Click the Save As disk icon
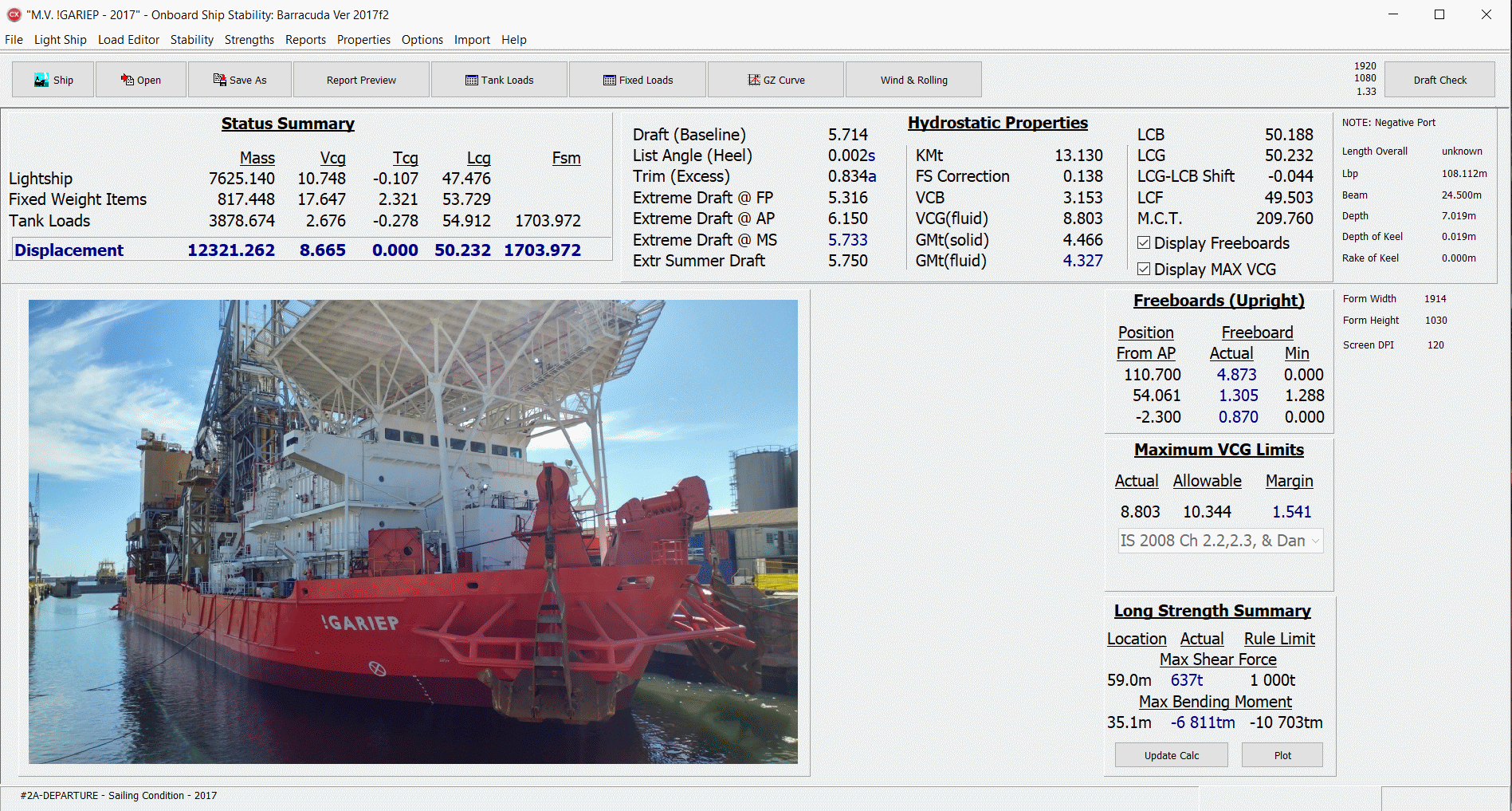1512x811 pixels. click(220, 81)
